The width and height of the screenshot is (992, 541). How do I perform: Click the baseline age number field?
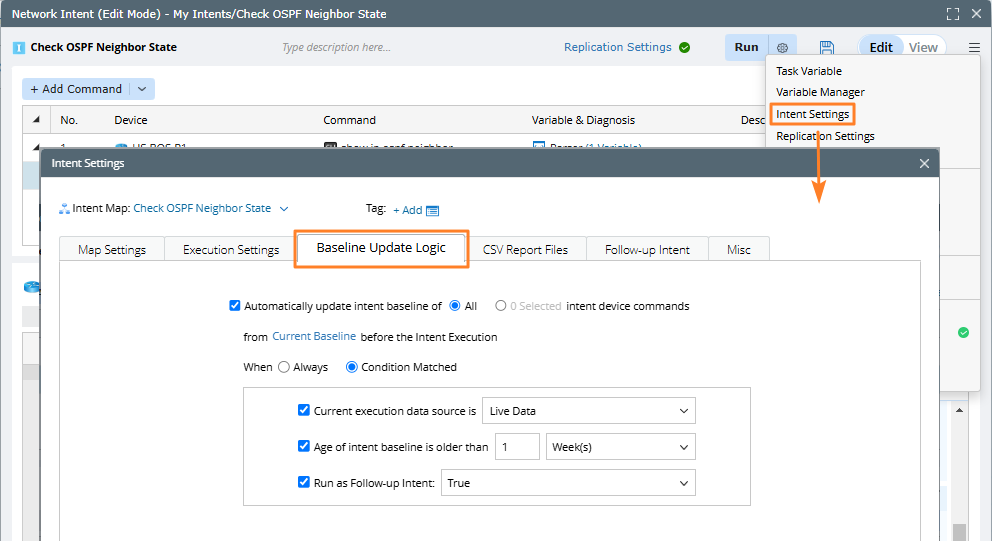point(517,447)
